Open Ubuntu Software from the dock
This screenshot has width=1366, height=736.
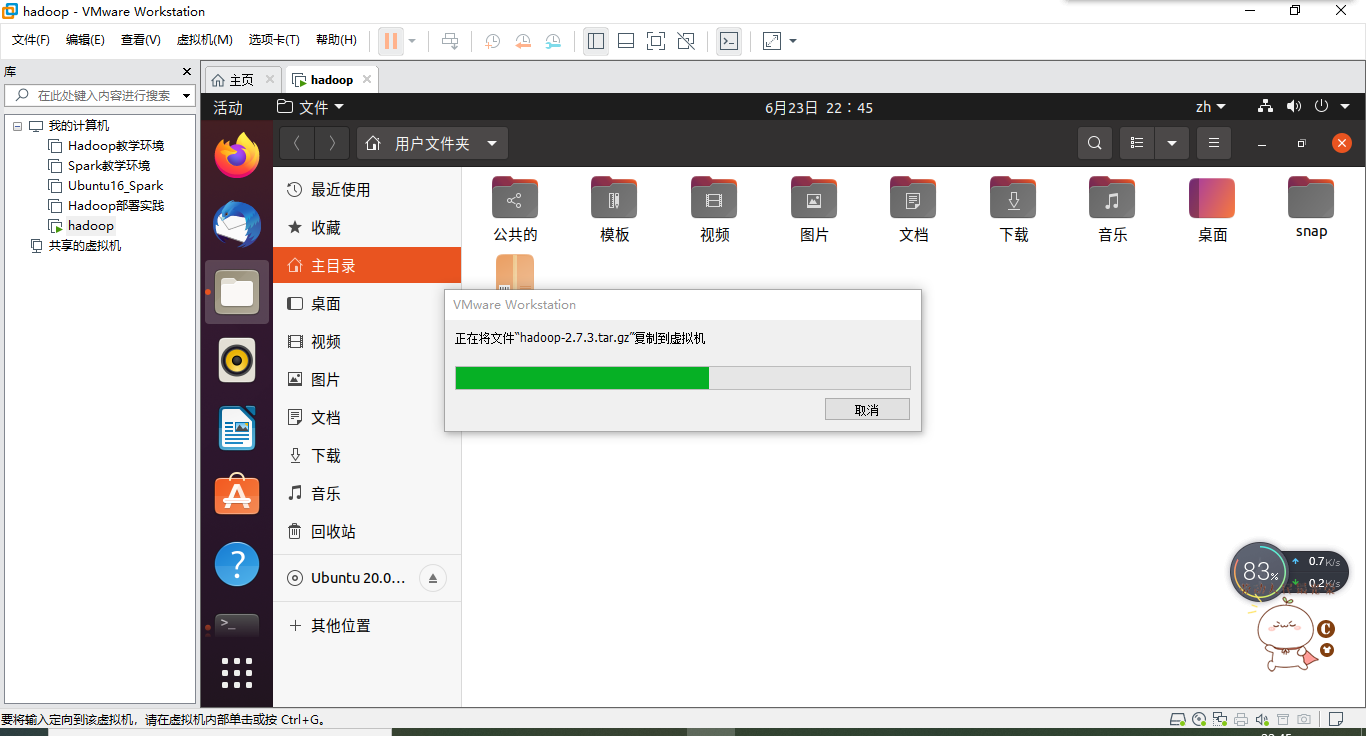[237, 495]
